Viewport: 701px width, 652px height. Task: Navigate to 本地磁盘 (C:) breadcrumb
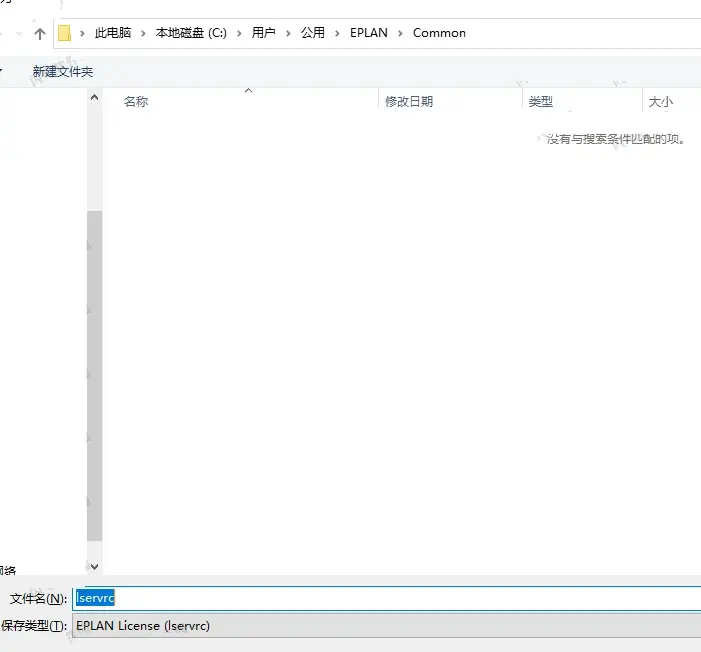click(x=191, y=33)
